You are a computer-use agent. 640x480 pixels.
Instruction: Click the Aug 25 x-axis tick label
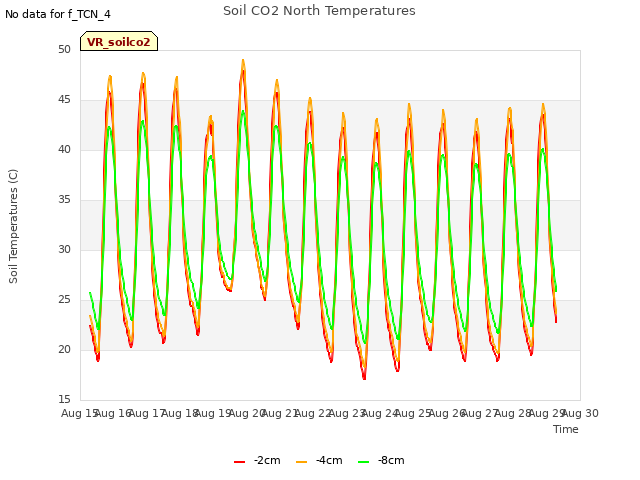tap(413, 413)
